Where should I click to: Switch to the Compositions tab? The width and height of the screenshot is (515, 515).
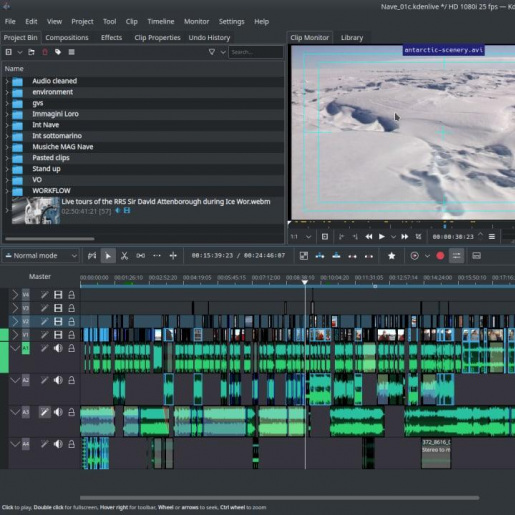67,38
